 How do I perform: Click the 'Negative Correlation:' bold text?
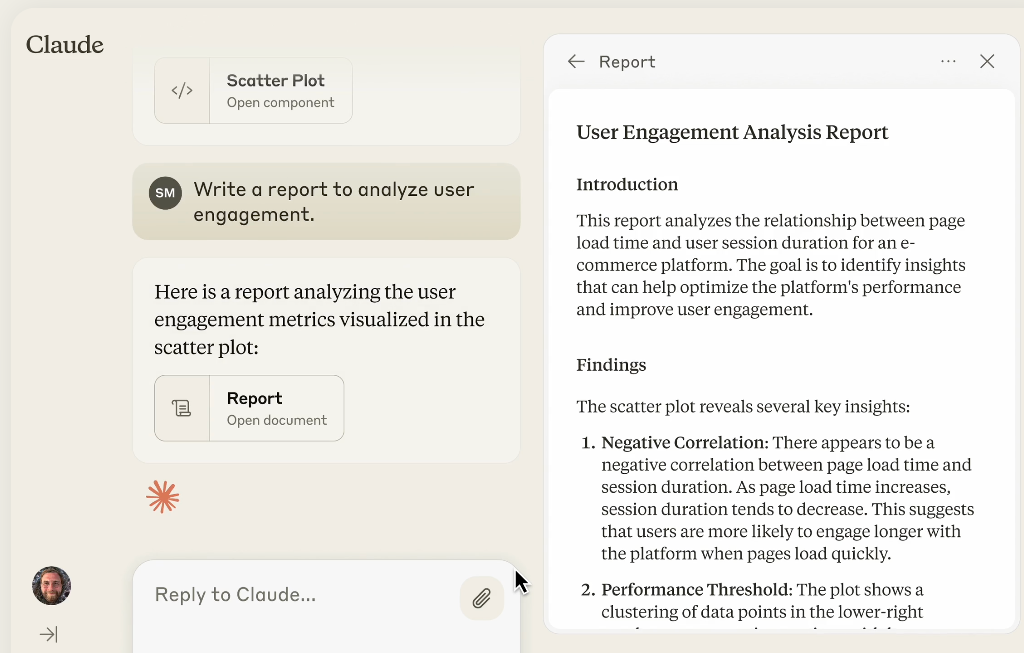[x=685, y=443]
